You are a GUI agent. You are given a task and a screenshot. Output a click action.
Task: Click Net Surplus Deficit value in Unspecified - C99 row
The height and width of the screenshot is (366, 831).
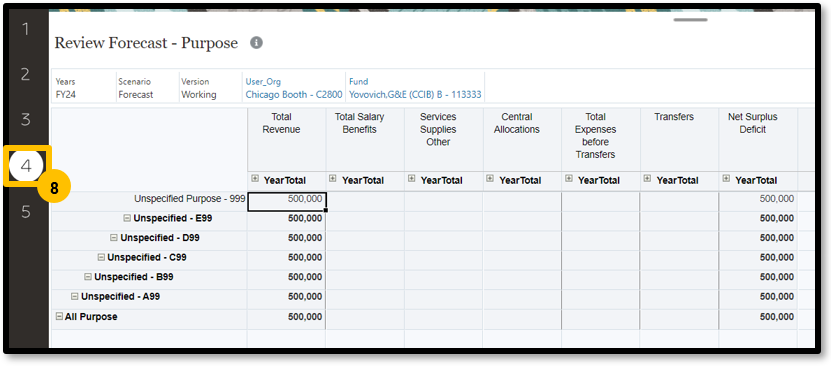tap(777, 257)
